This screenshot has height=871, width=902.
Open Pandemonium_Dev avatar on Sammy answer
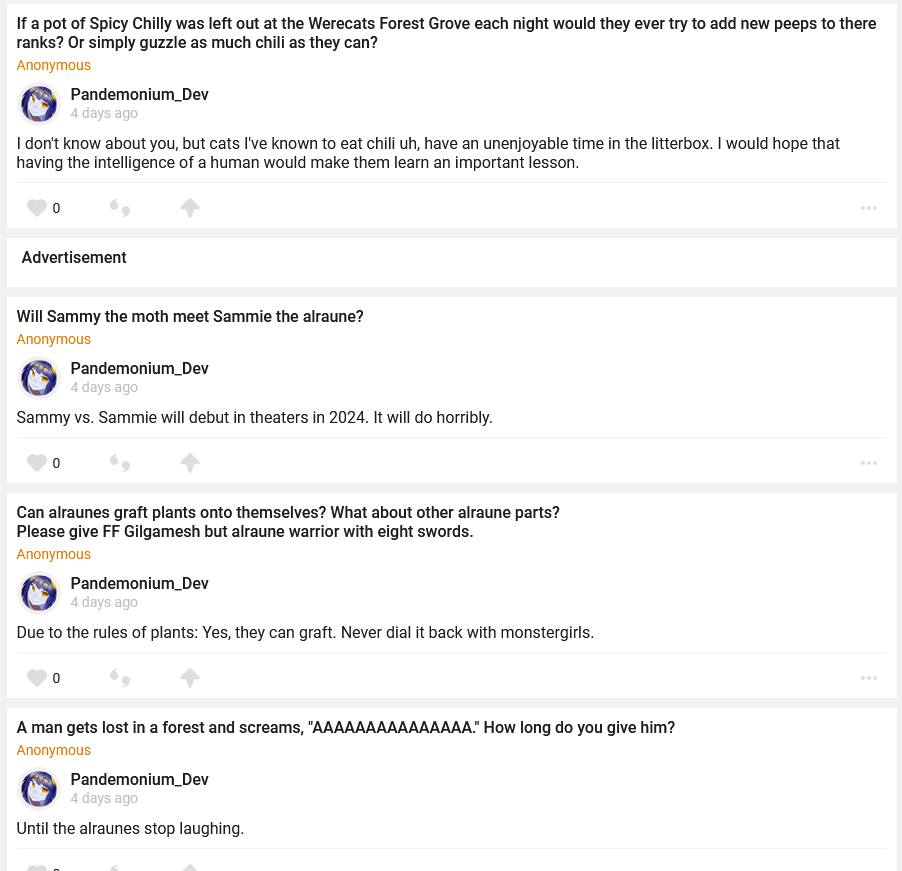point(39,378)
